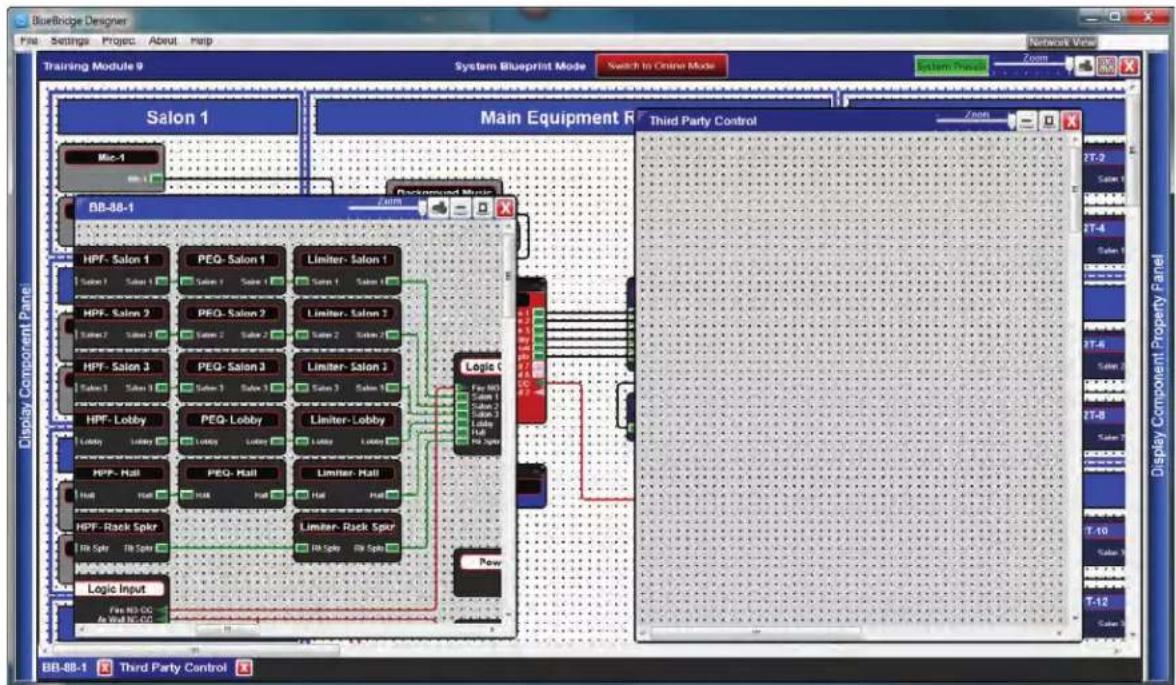Select the HPF- Salon 2 block
1176x685 pixels.
click(x=122, y=323)
